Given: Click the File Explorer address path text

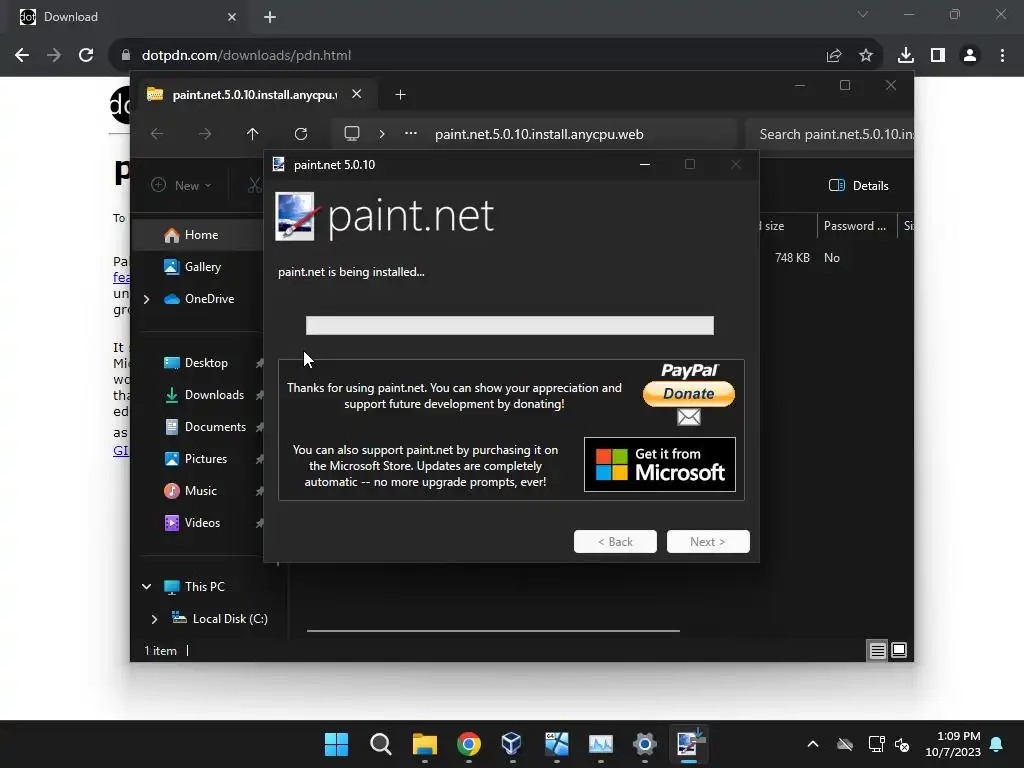Looking at the screenshot, I should 539,134.
